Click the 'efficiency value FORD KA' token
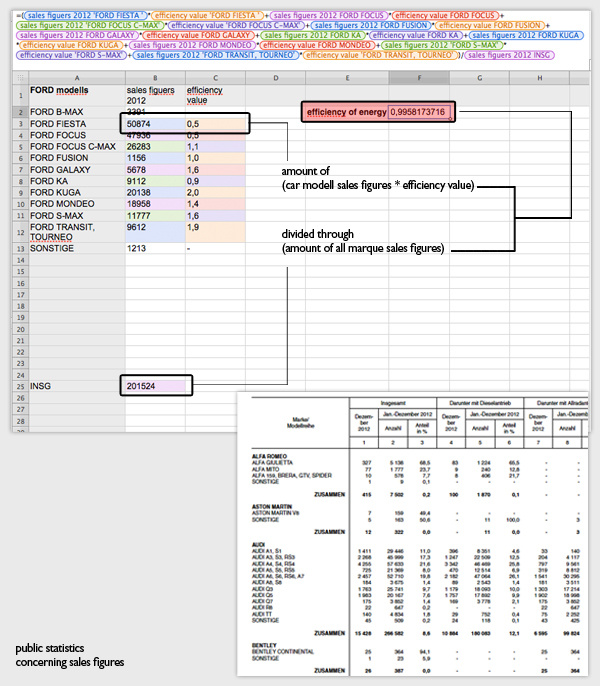Image resolution: width=600 pixels, height=686 pixels. pos(416,35)
